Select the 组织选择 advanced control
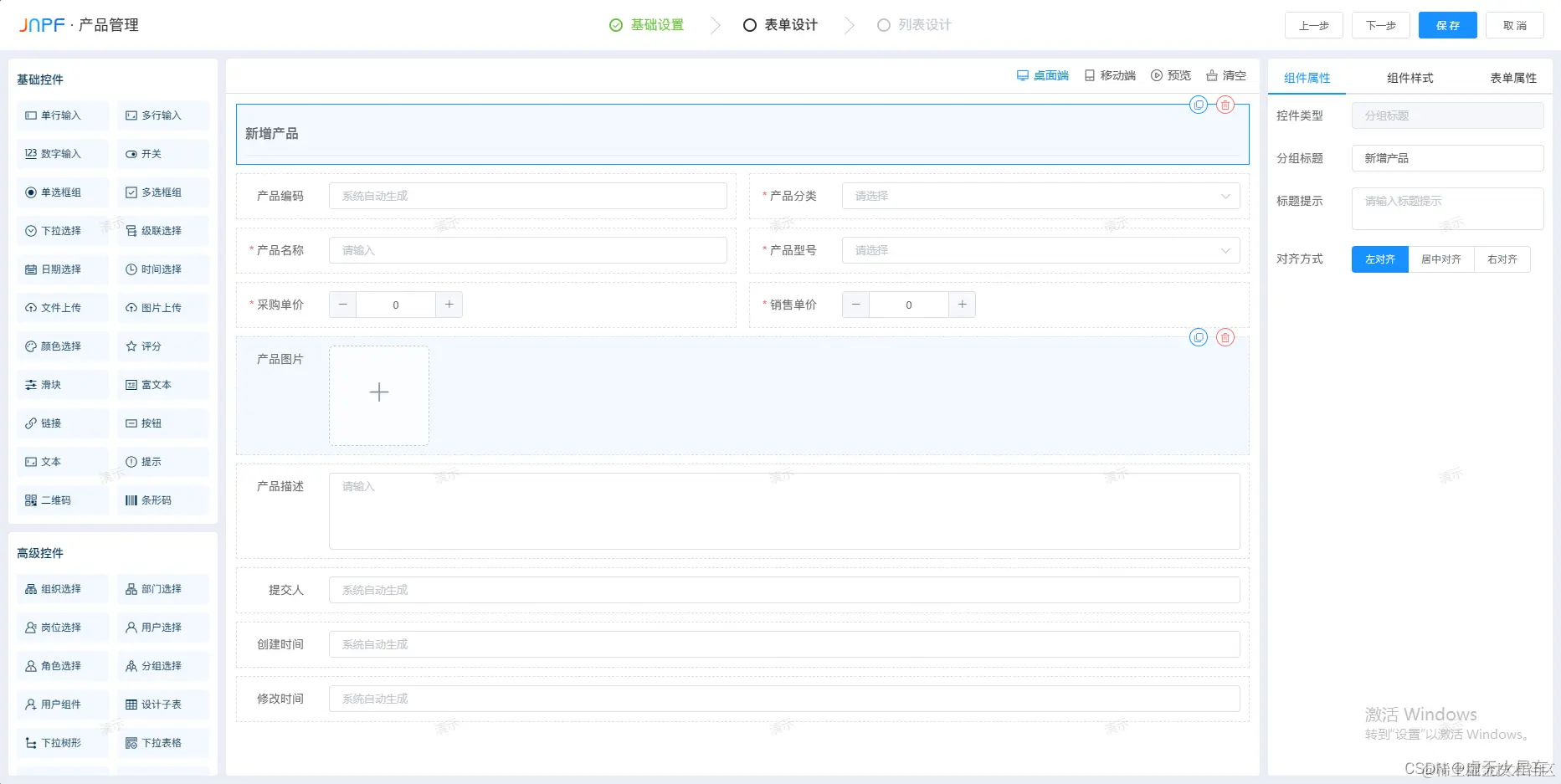 [63, 589]
